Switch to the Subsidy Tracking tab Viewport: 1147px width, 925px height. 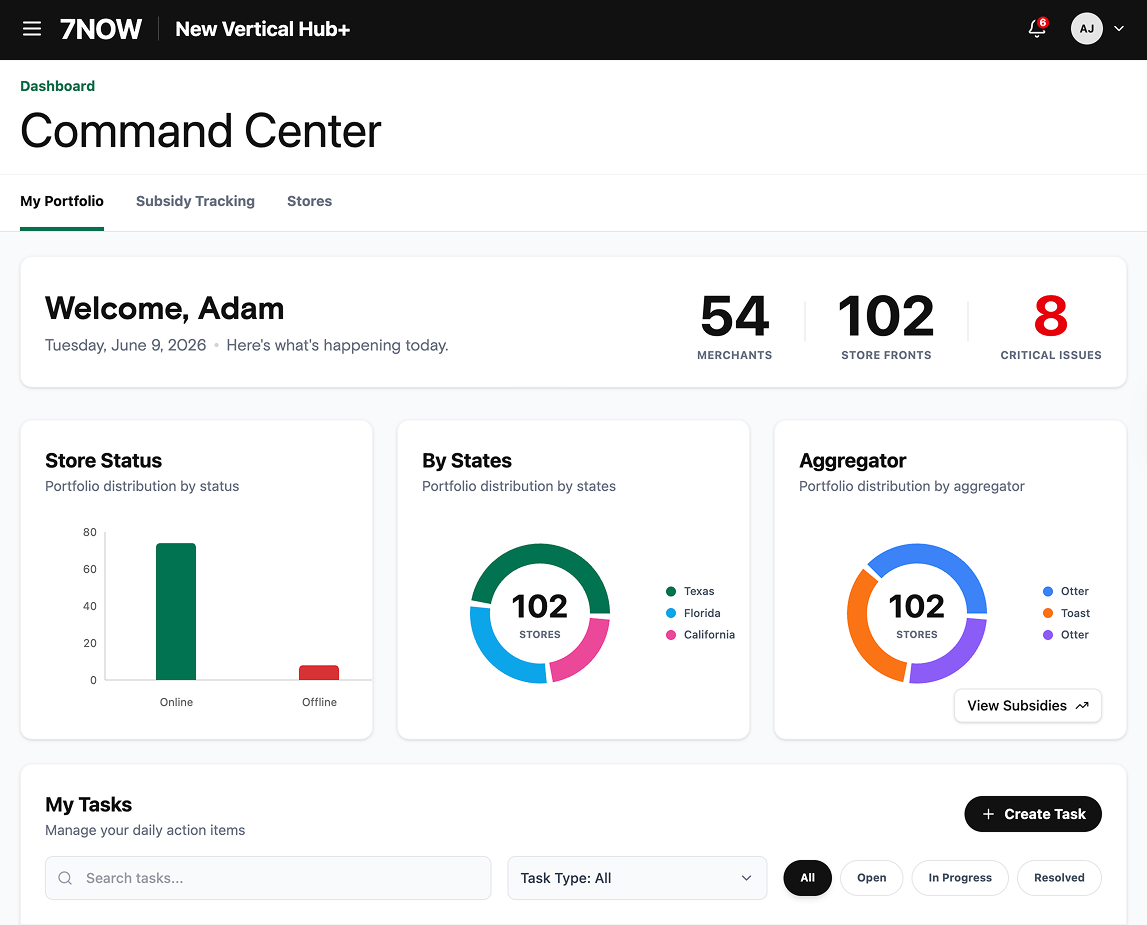tap(195, 201)
